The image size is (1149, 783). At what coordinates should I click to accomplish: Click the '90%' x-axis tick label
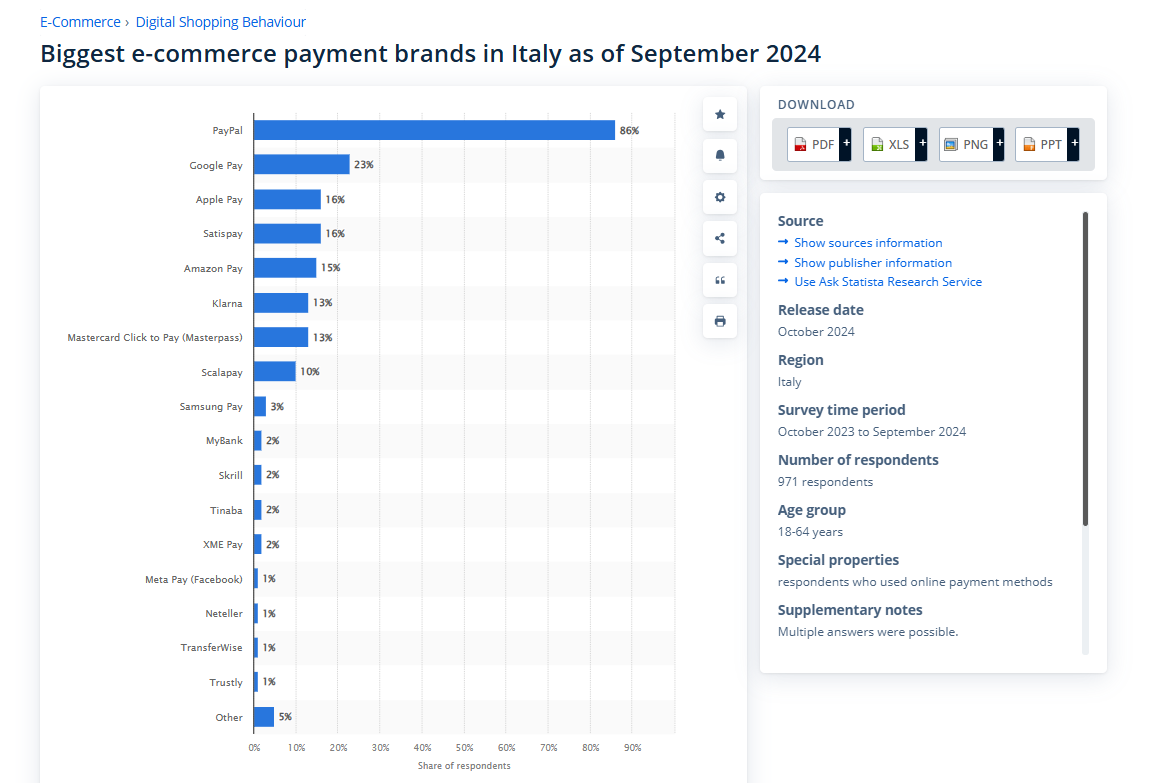coord(632,748)
